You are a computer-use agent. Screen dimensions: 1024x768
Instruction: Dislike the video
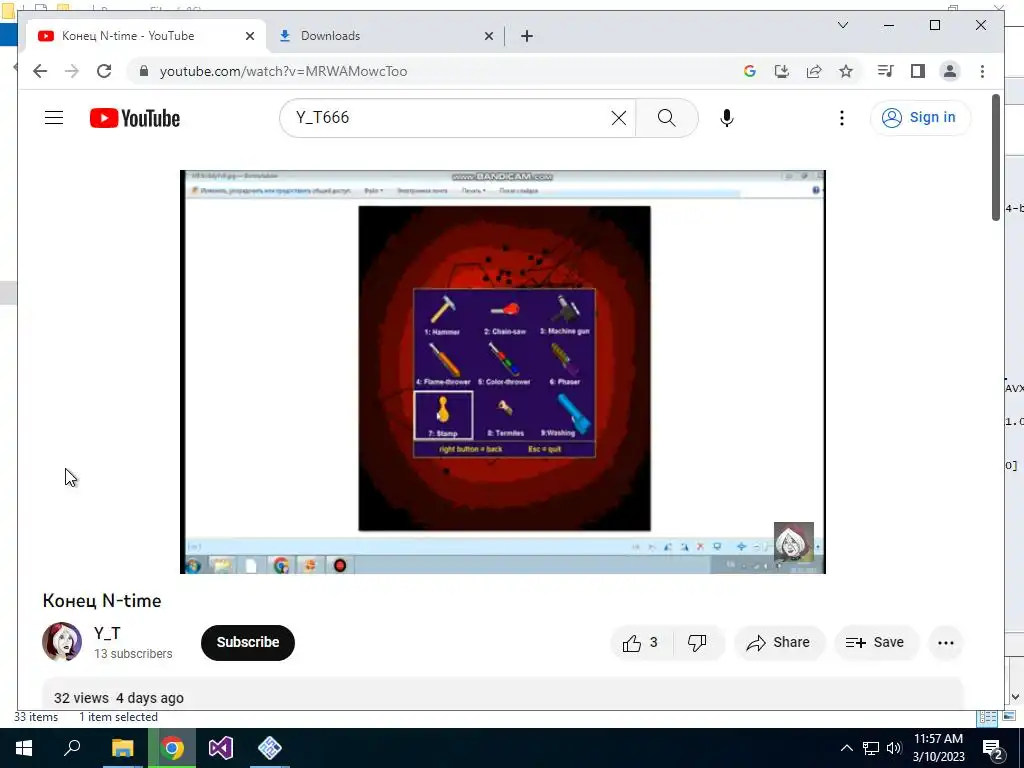point(697,643)
